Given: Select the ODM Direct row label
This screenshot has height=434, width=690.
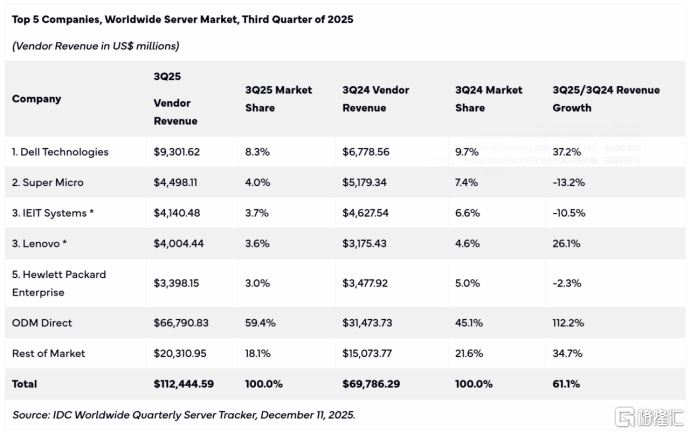Looking at the screenshot, I should tap(42, 323).
